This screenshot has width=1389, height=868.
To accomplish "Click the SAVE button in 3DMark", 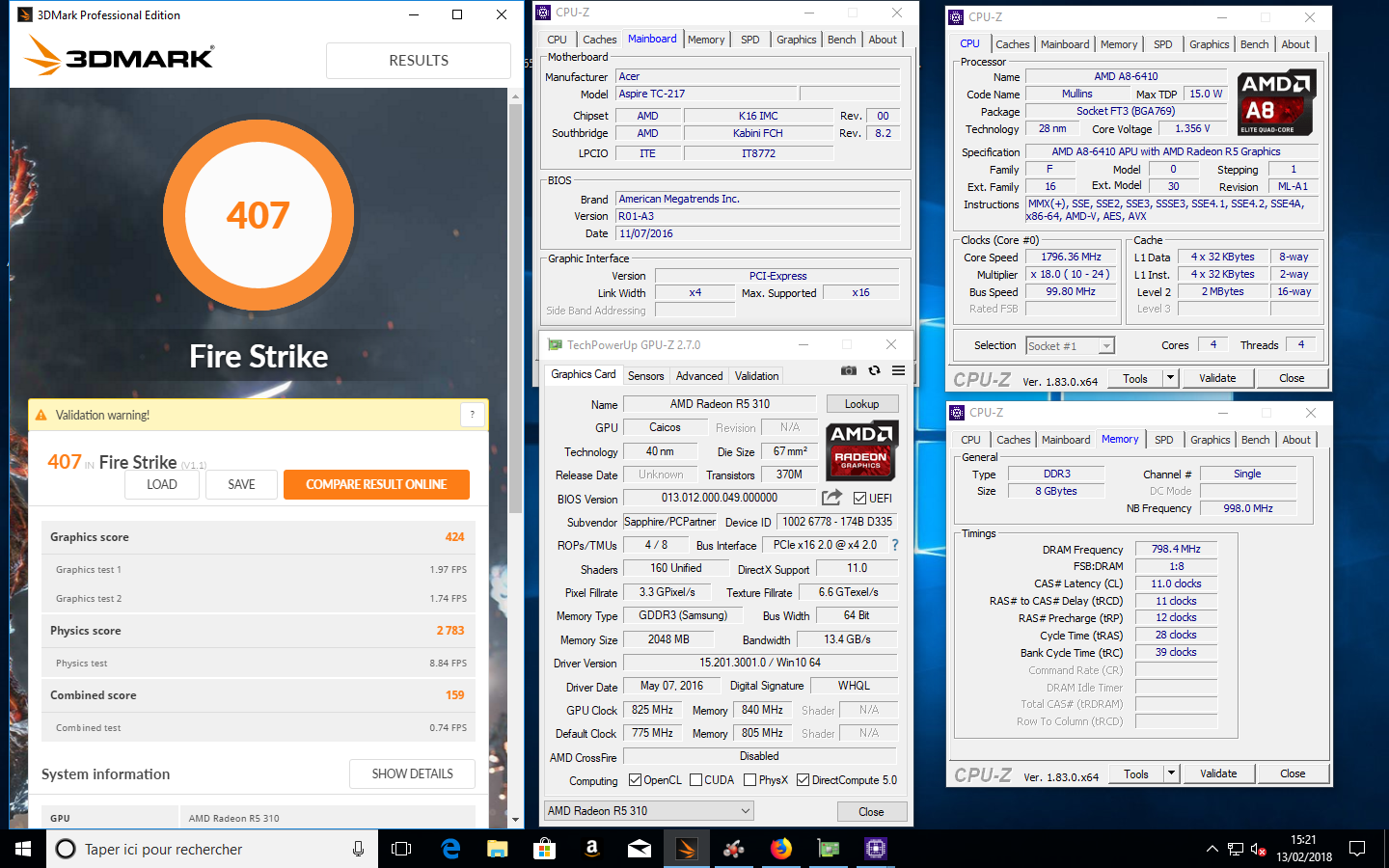I will 241,485.
